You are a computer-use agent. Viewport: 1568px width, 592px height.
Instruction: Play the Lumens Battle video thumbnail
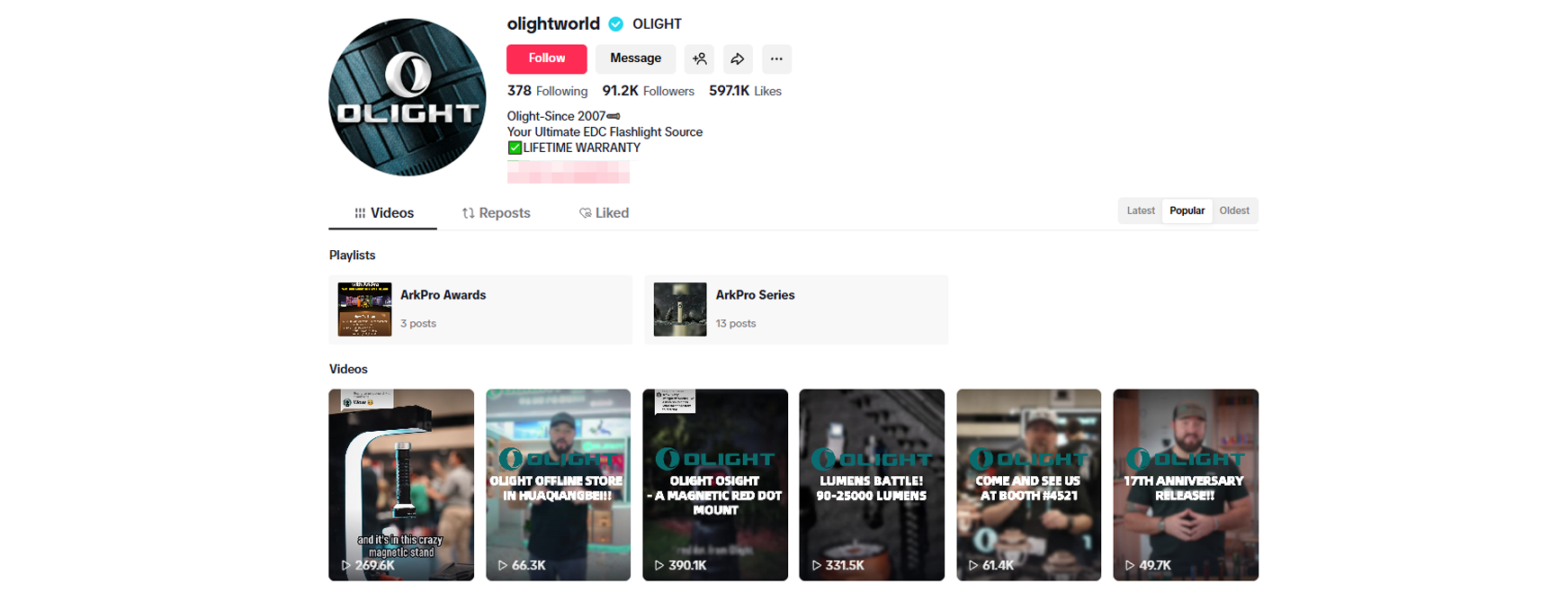pos(872,485)
